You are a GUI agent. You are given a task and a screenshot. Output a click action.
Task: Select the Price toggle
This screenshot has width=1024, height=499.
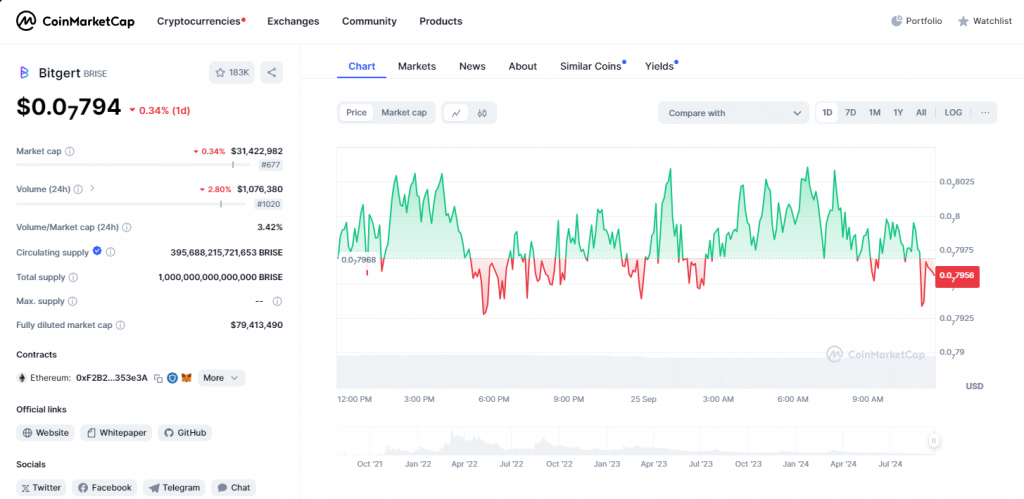pyautogui.click(x=356, y=112)
